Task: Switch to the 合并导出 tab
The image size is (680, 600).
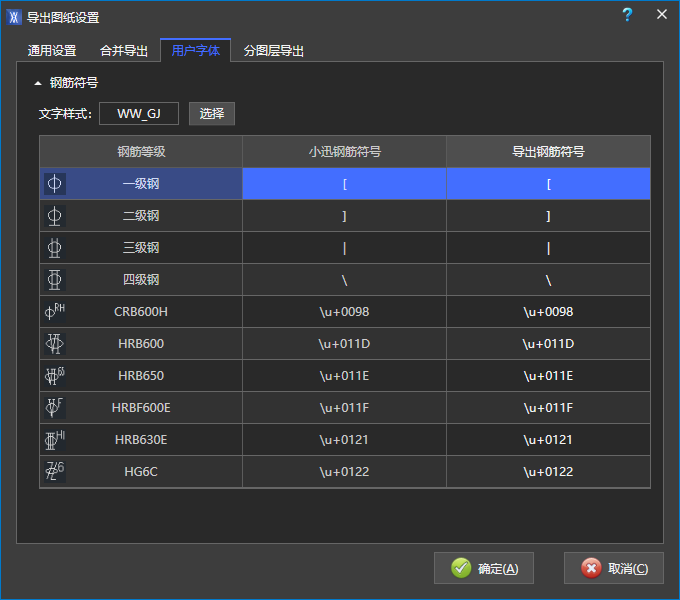Action: [x=124, y=51]
